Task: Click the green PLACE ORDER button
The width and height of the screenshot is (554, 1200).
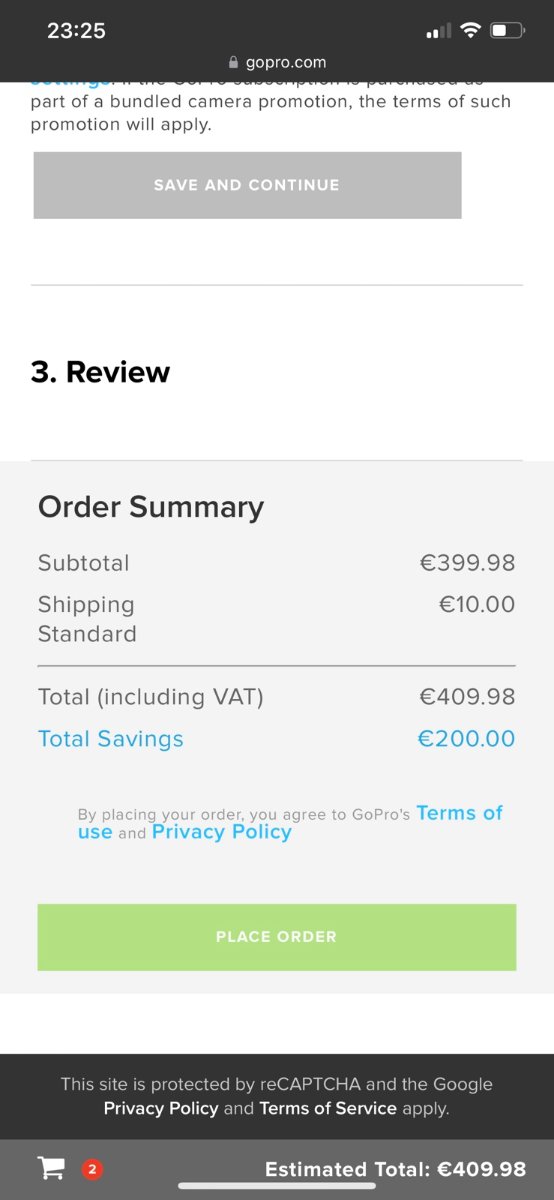Action: click(277, 937)
